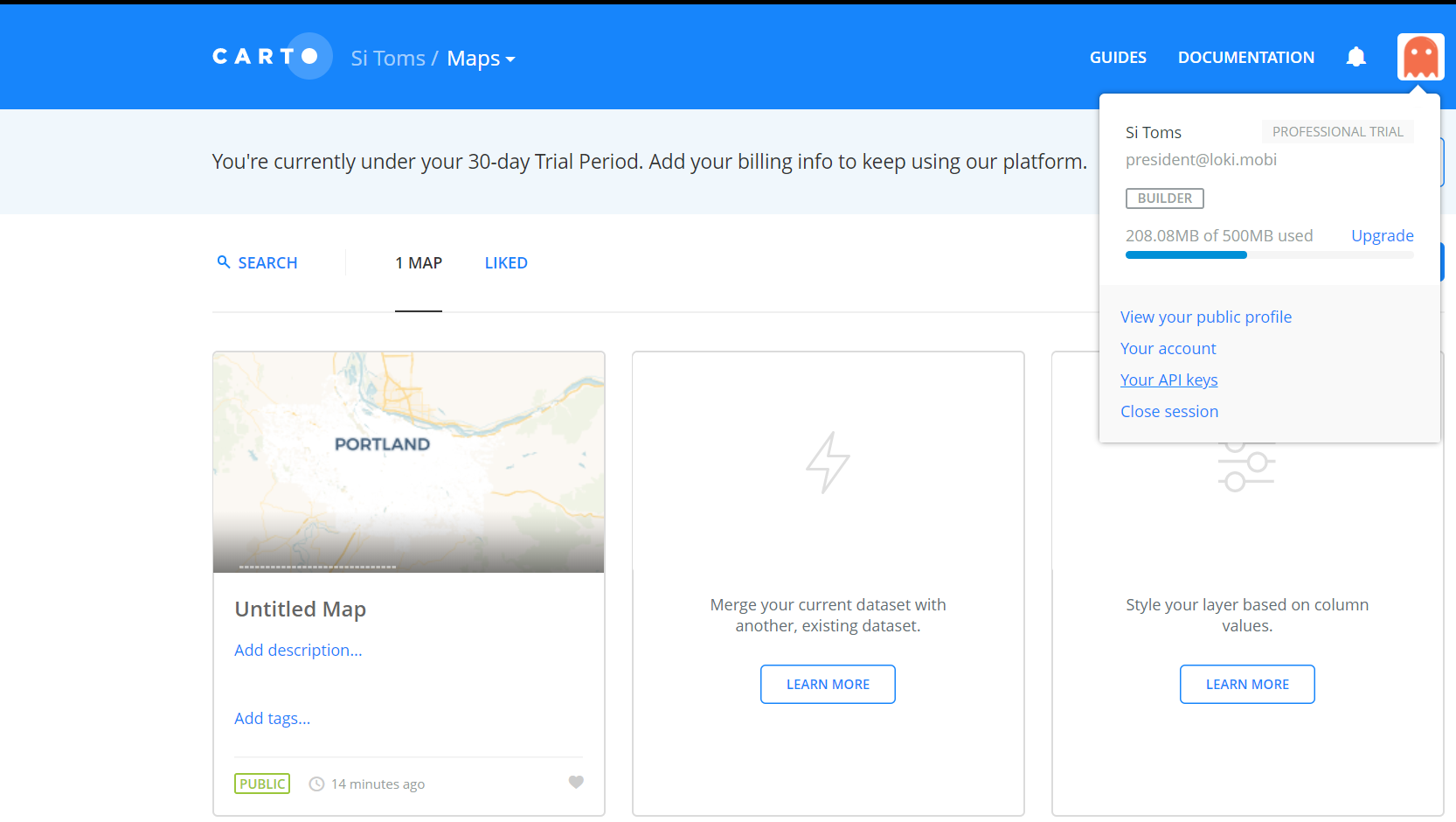Click the search magnifier icon
This screenshot has width=1456, height=822.
[x=224, y=262]
